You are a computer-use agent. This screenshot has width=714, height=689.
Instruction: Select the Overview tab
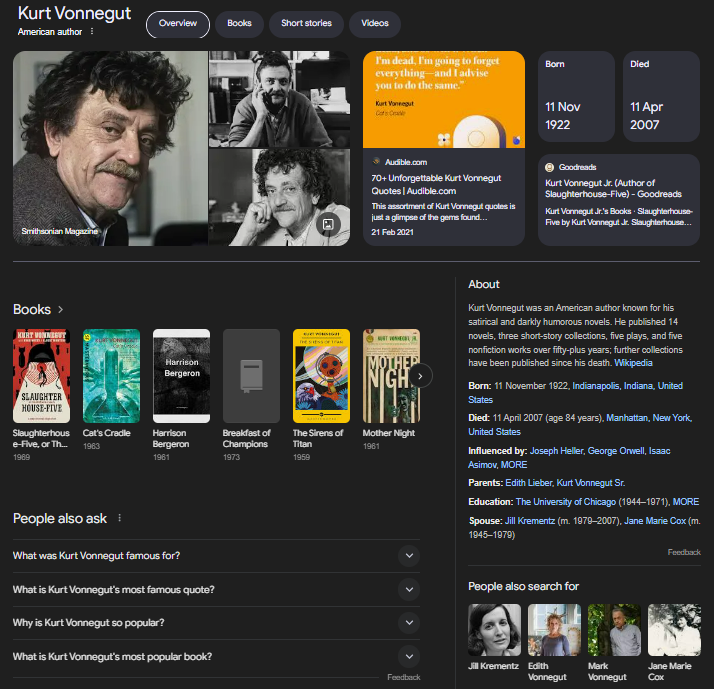(178, 24)
